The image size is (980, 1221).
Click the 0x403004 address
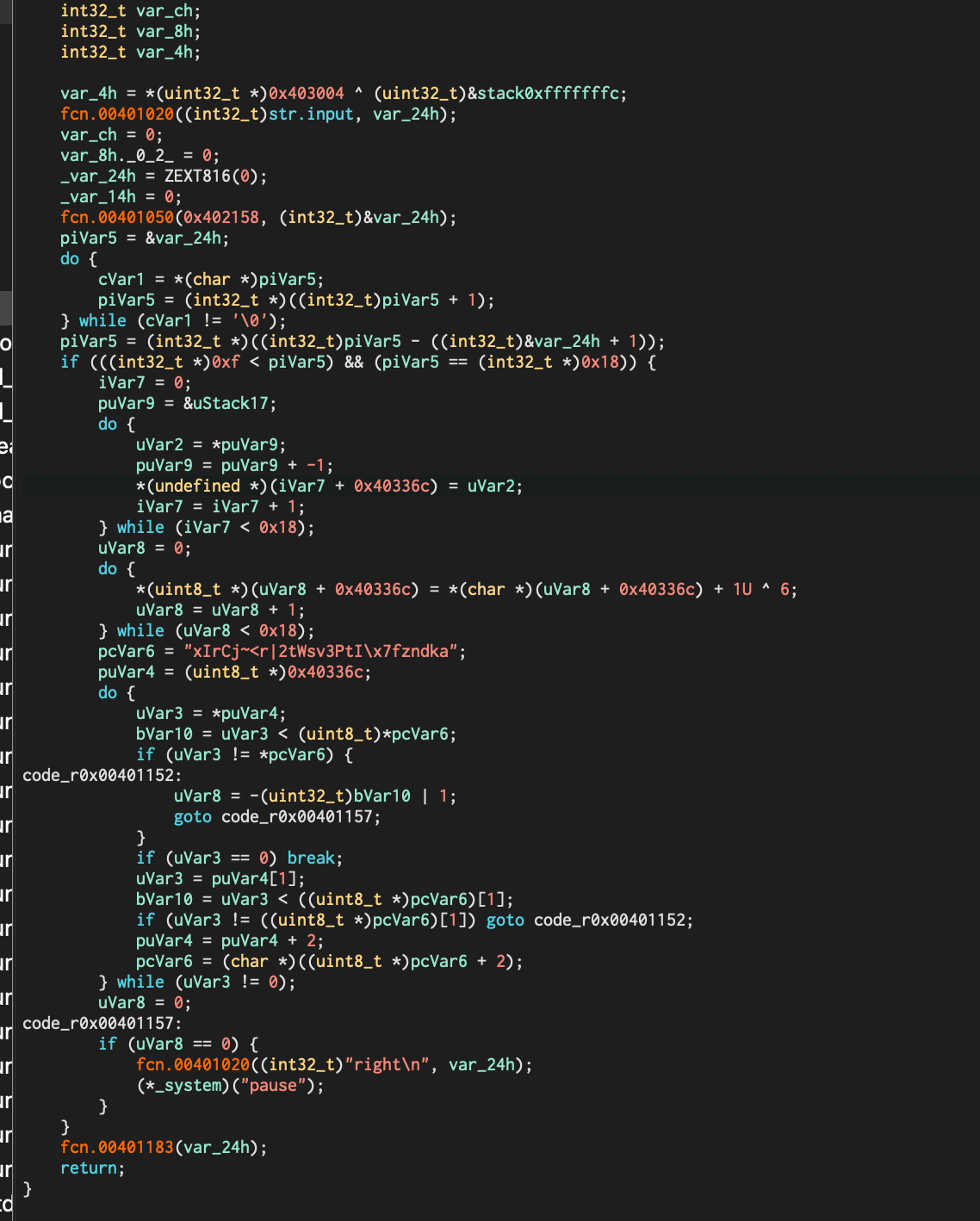(306, 94)
